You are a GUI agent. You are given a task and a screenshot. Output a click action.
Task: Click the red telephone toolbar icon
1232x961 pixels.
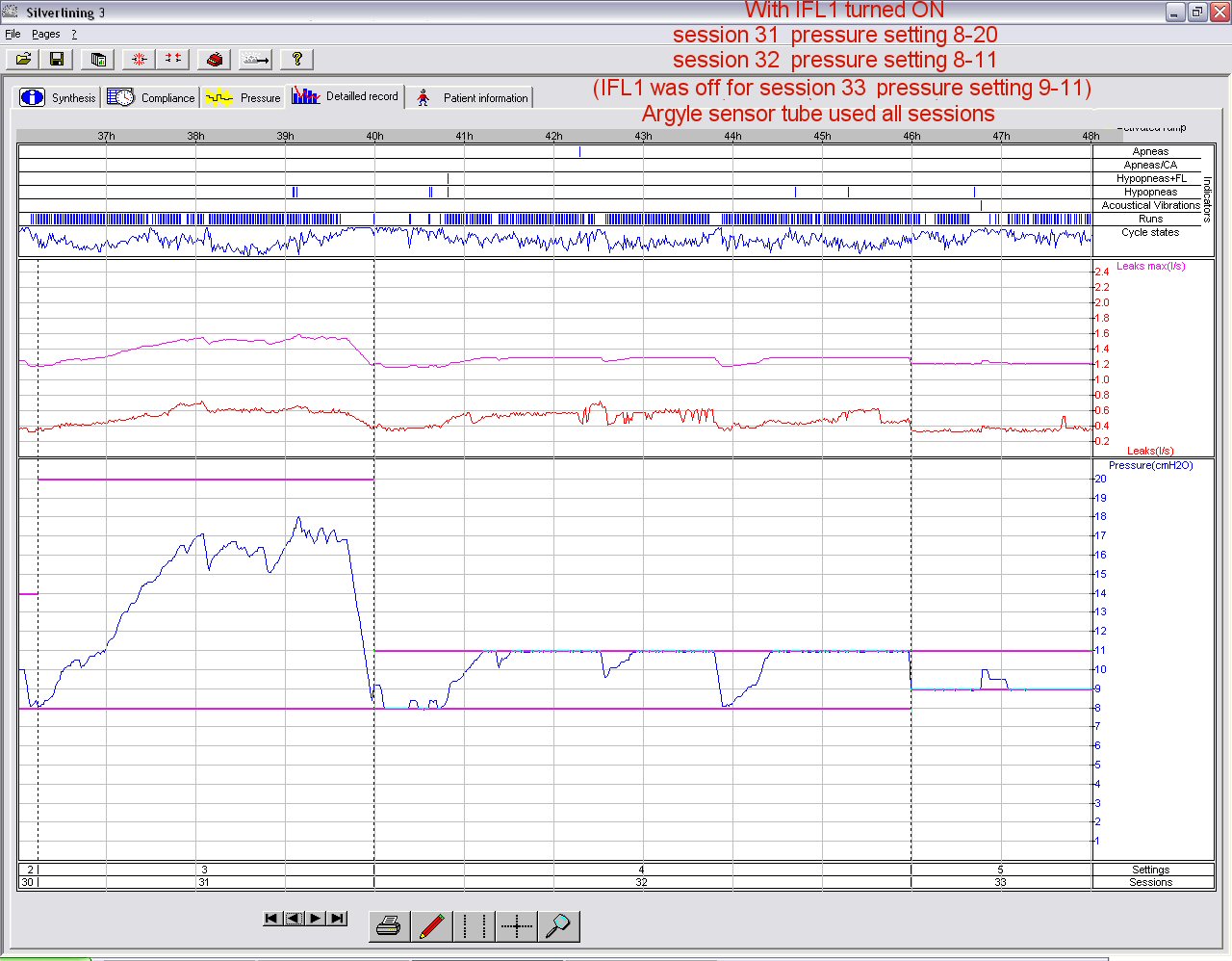(214, 59)
